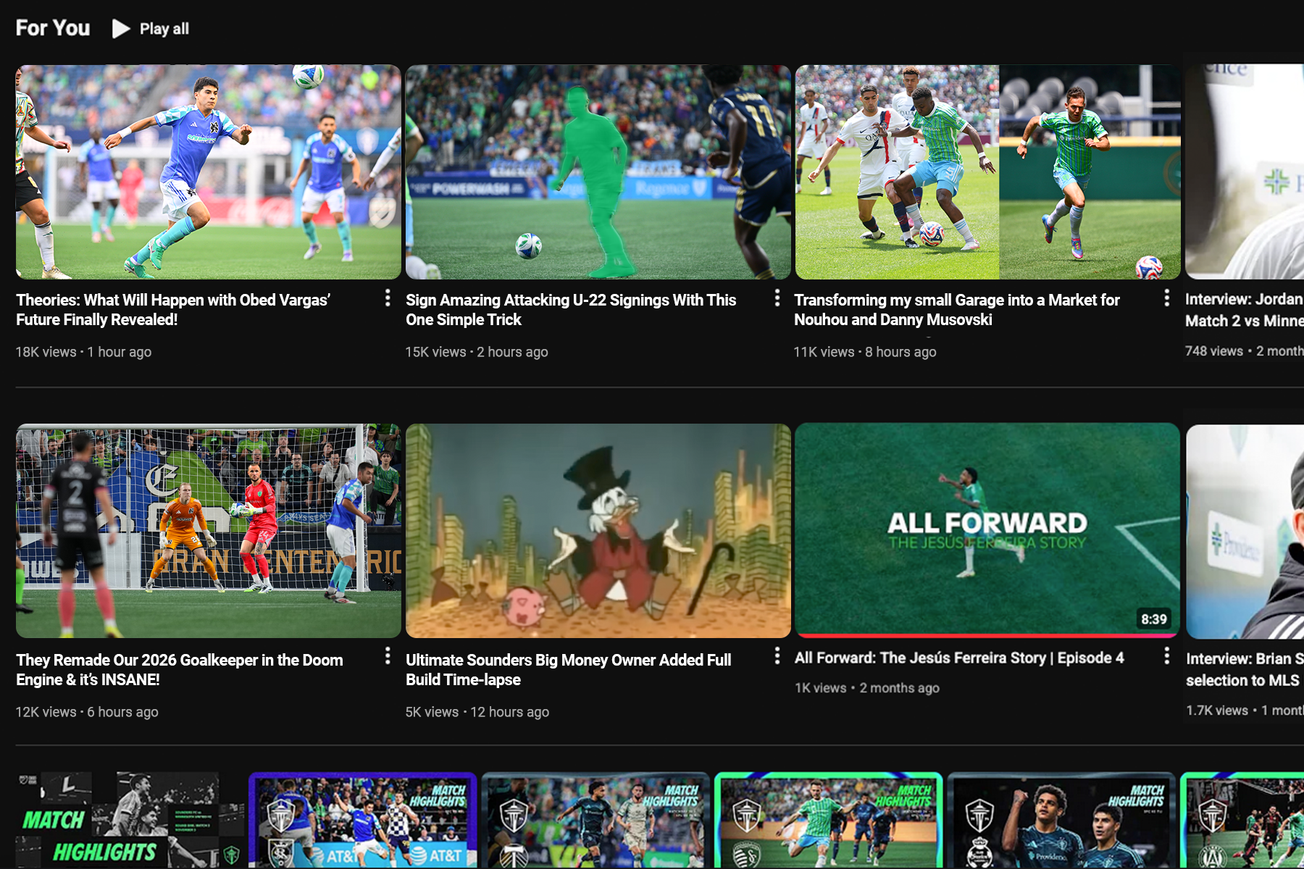Image resolution: width=1304 pixels, height=869 pixels.
Task: Open options menu for the Big Money Owner video
Action: [777, 656]
